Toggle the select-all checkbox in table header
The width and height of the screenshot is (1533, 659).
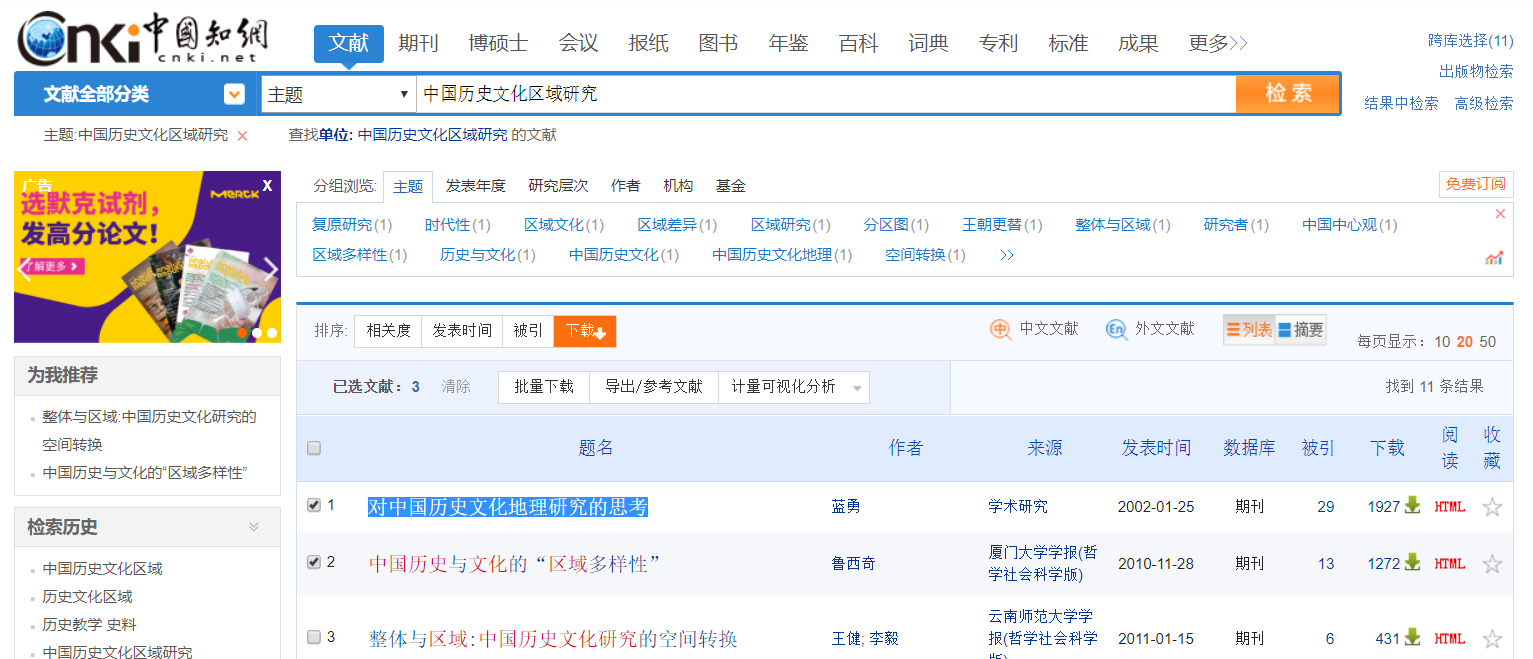pos(314,448)
